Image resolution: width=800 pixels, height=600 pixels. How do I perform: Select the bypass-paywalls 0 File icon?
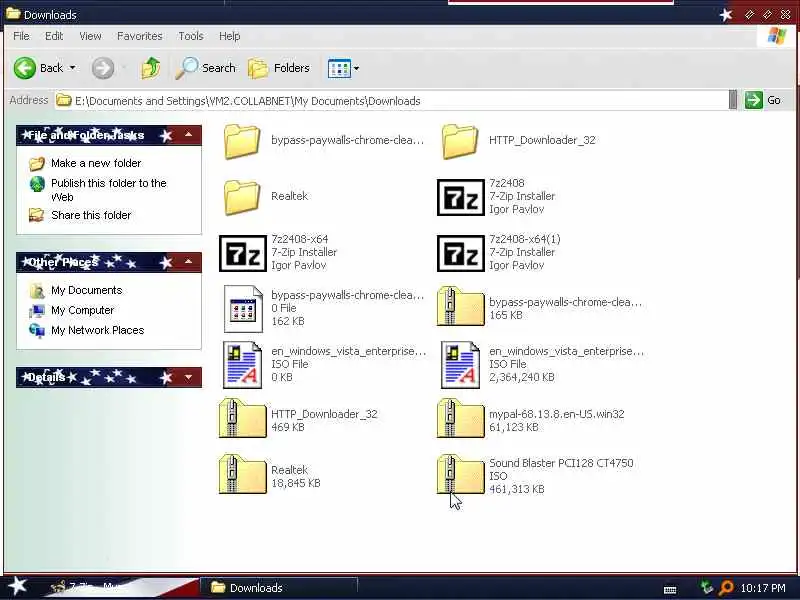243,309
